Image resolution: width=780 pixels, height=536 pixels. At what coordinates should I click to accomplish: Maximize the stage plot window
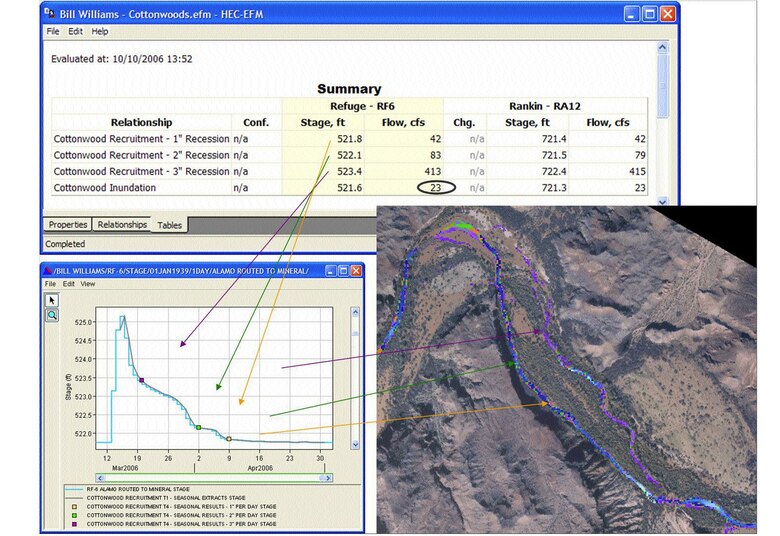pos(343,271)
